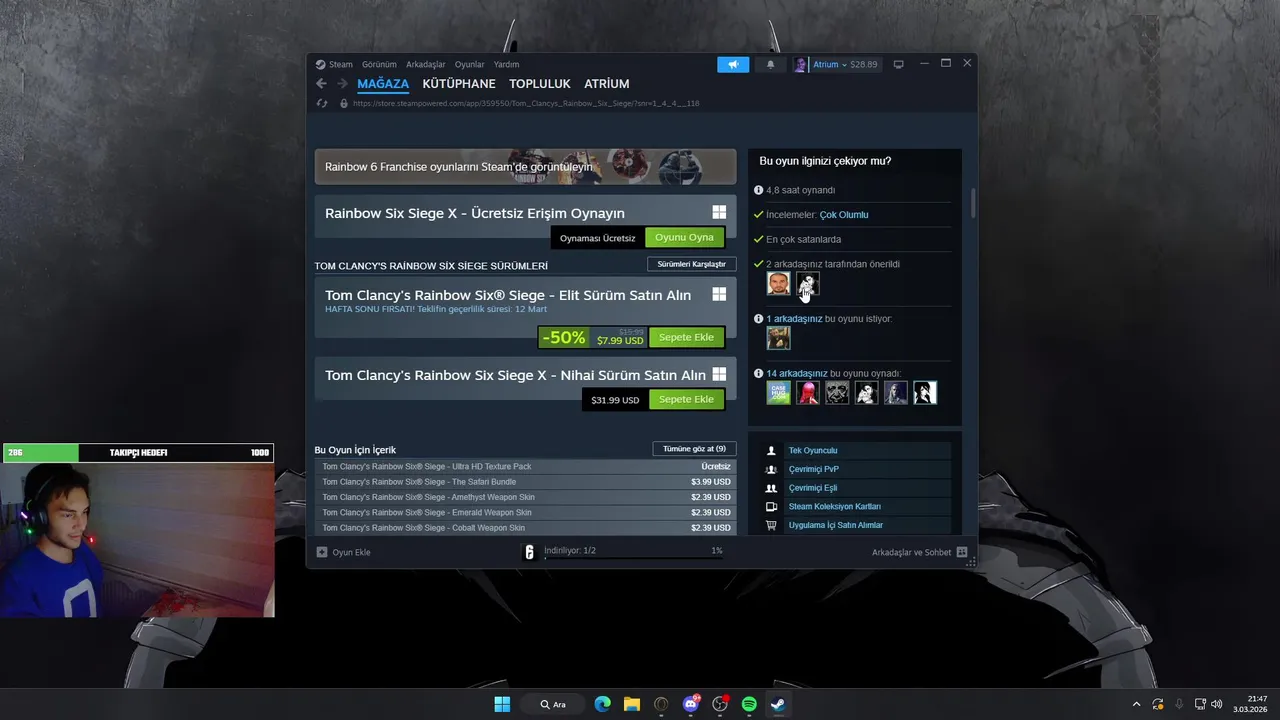The width and height of the screenshot is (1280, 720).
Task: Open The Safari Bundle DLC row
Action: (525, 482)
